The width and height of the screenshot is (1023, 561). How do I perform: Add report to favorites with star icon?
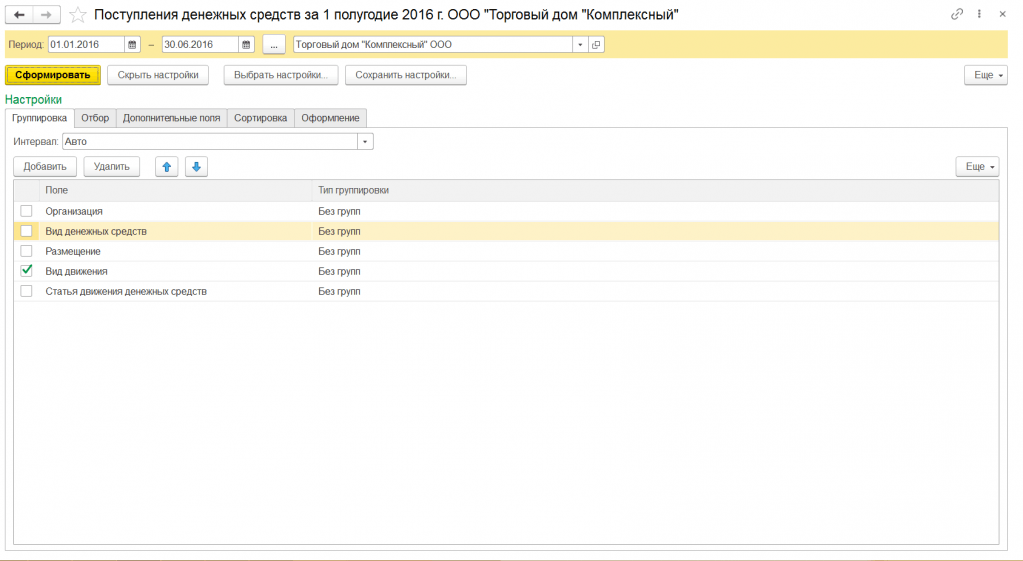click(77, 15)
